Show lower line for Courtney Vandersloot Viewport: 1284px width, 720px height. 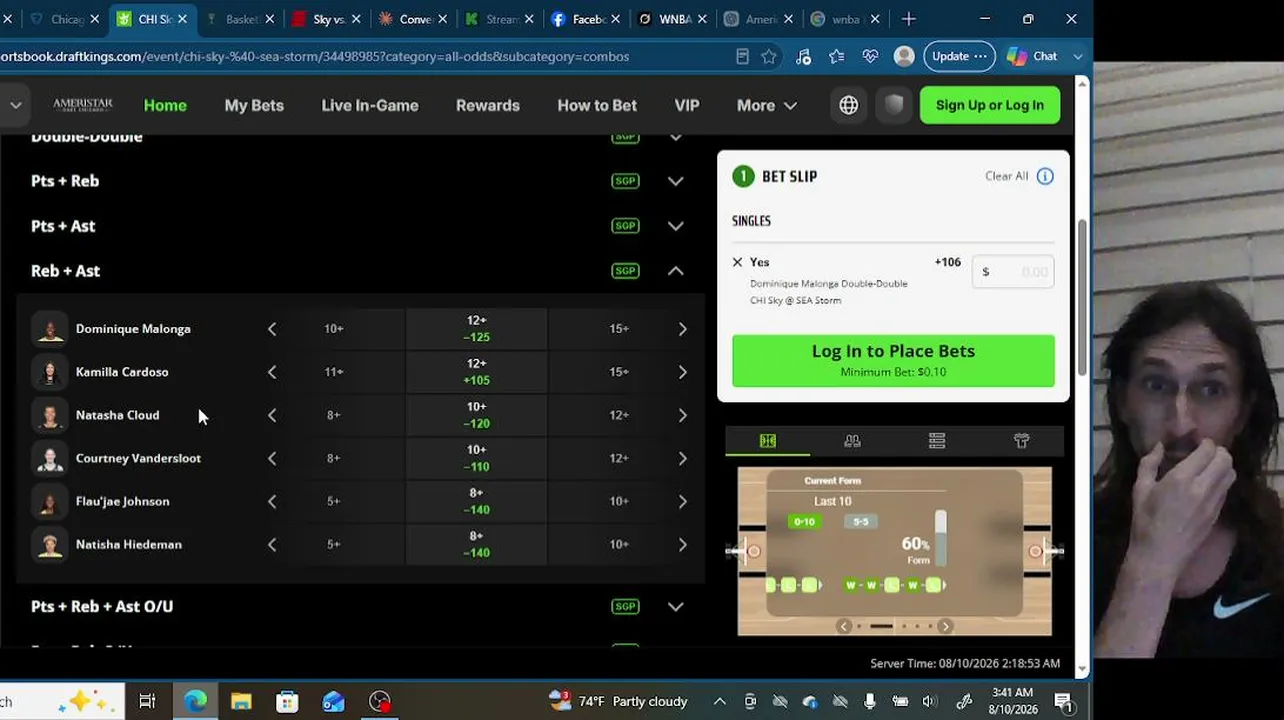coord(272,458)
